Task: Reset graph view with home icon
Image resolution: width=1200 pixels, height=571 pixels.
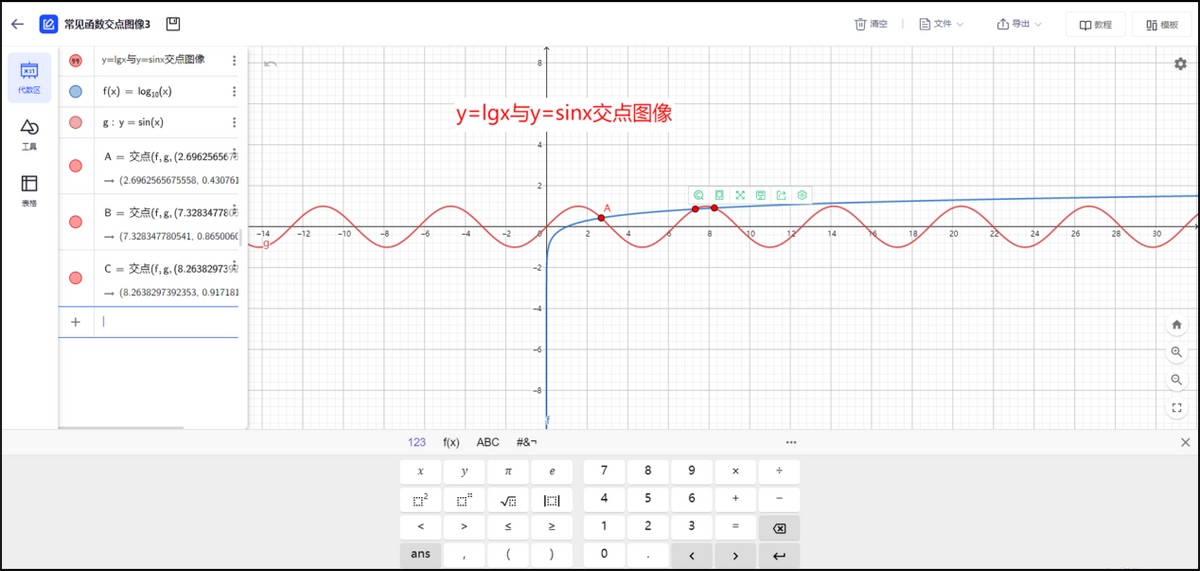Action: click(1177, 324)
